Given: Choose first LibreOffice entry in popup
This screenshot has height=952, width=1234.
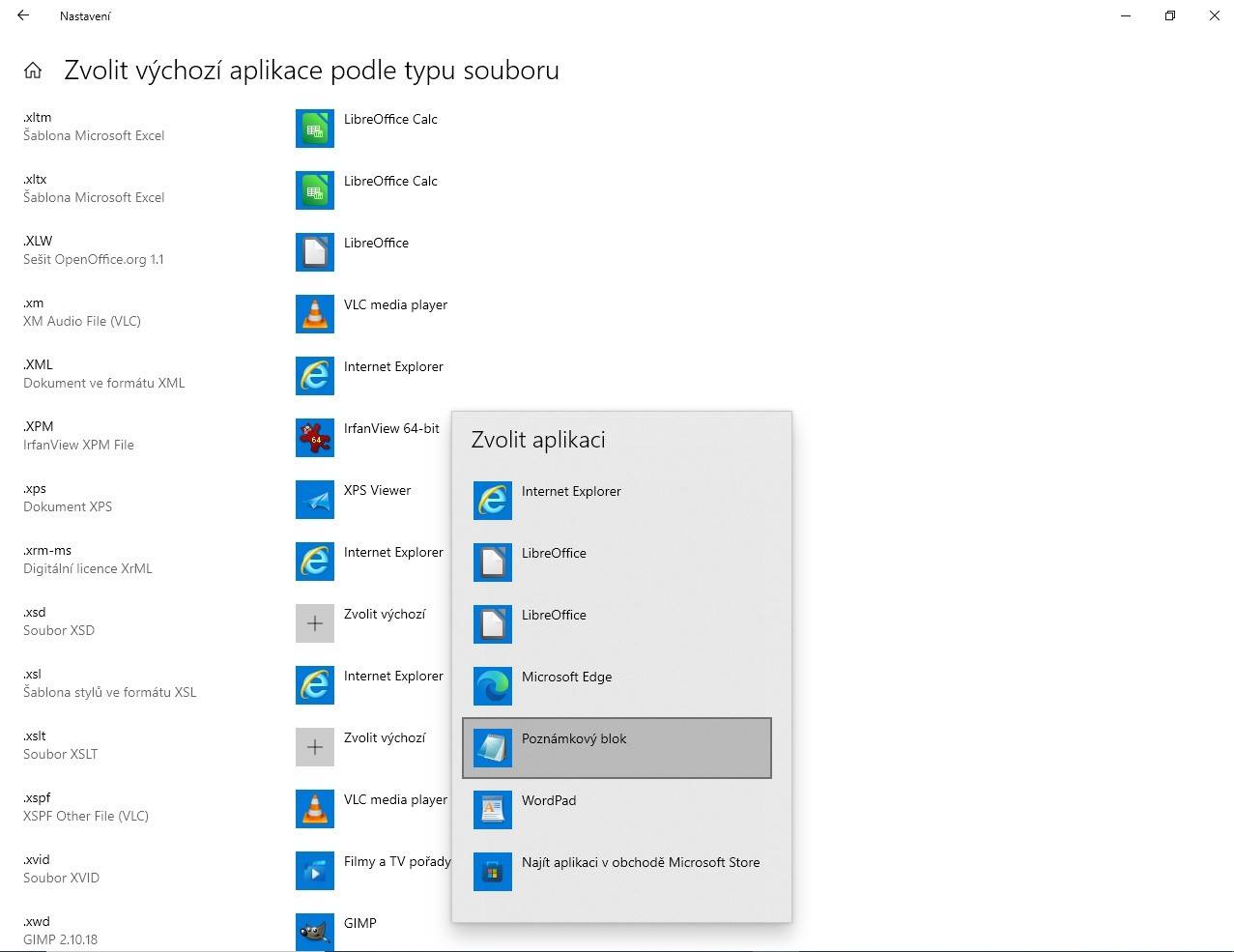Looking at the screenshot, I should point(617,563).
